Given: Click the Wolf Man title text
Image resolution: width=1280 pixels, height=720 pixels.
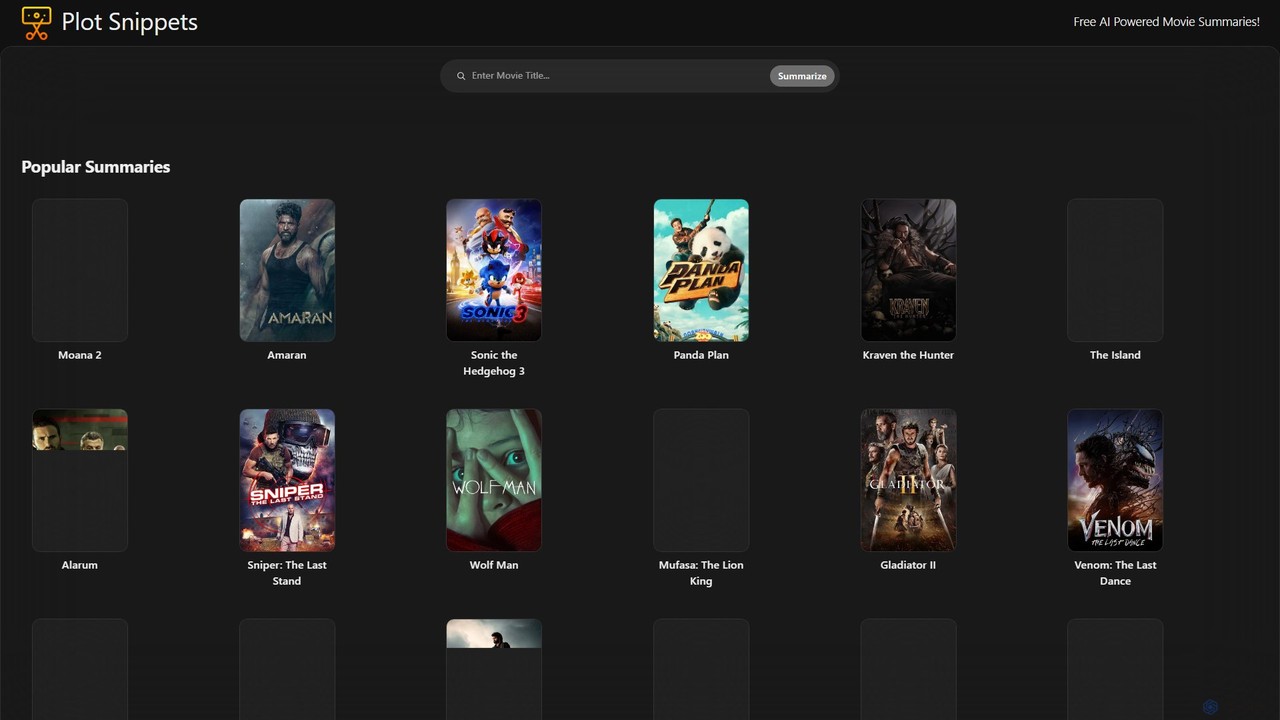Looking at the screenshot, I should (x=494, y=565).
